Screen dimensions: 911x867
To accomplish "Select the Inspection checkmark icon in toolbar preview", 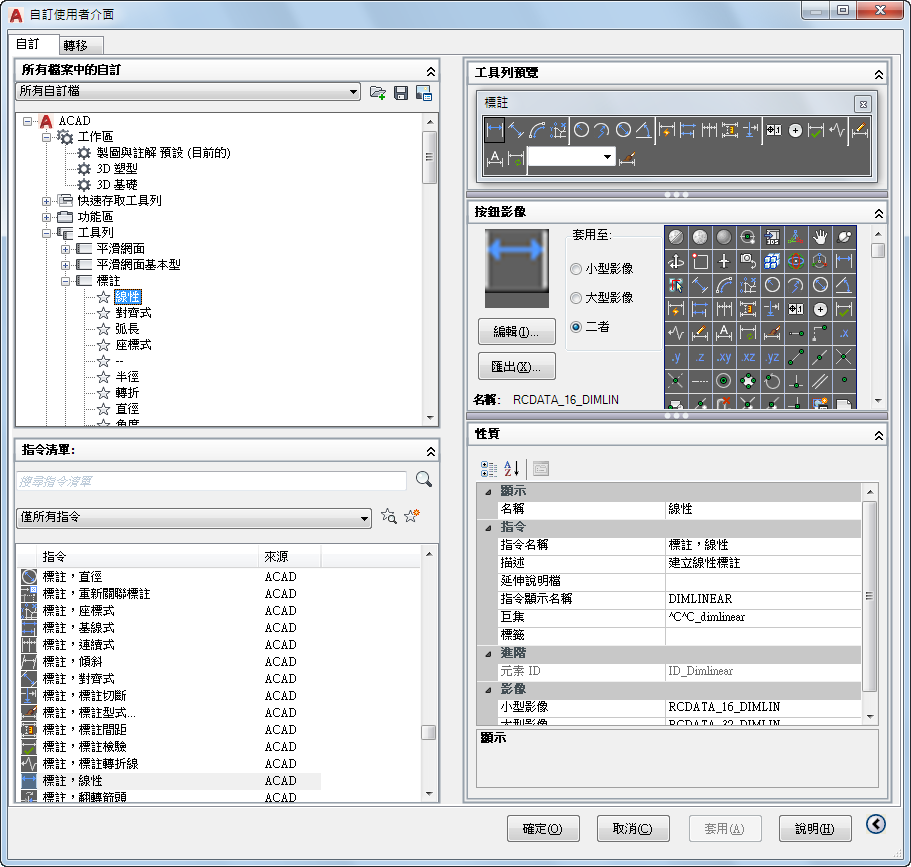I will coord(816,130).
